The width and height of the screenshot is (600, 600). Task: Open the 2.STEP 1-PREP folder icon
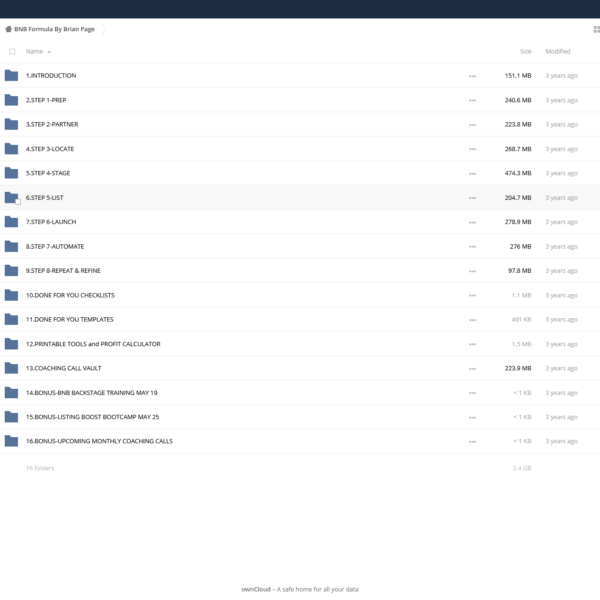tap(11, 100)
